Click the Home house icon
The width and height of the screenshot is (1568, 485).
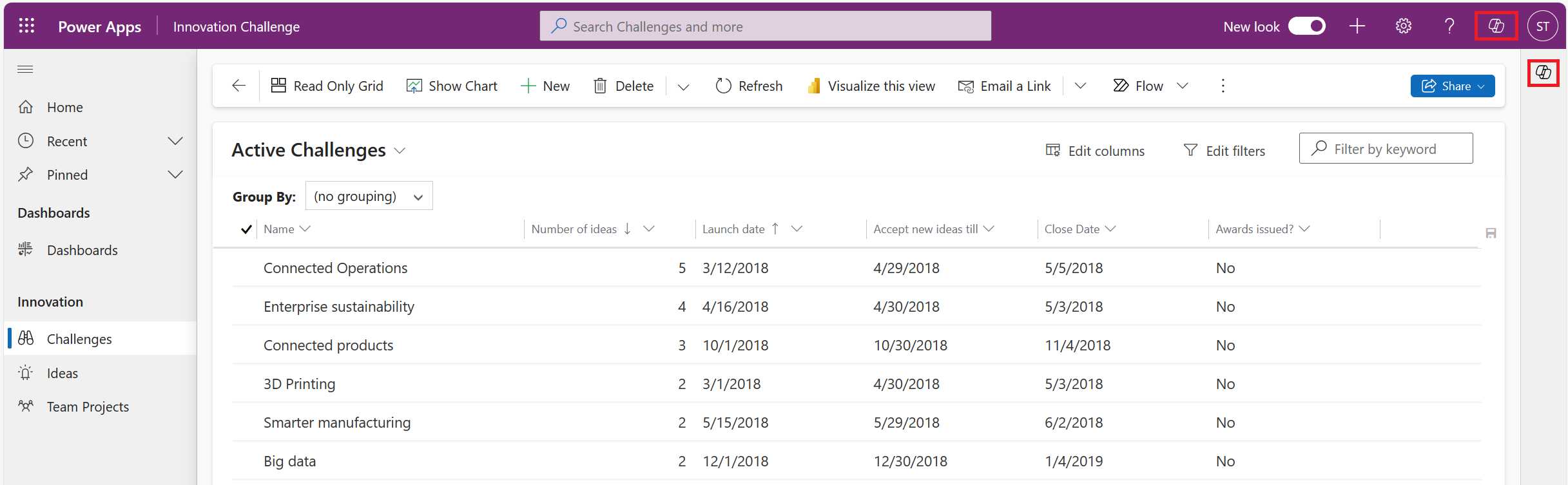[26, 107]
